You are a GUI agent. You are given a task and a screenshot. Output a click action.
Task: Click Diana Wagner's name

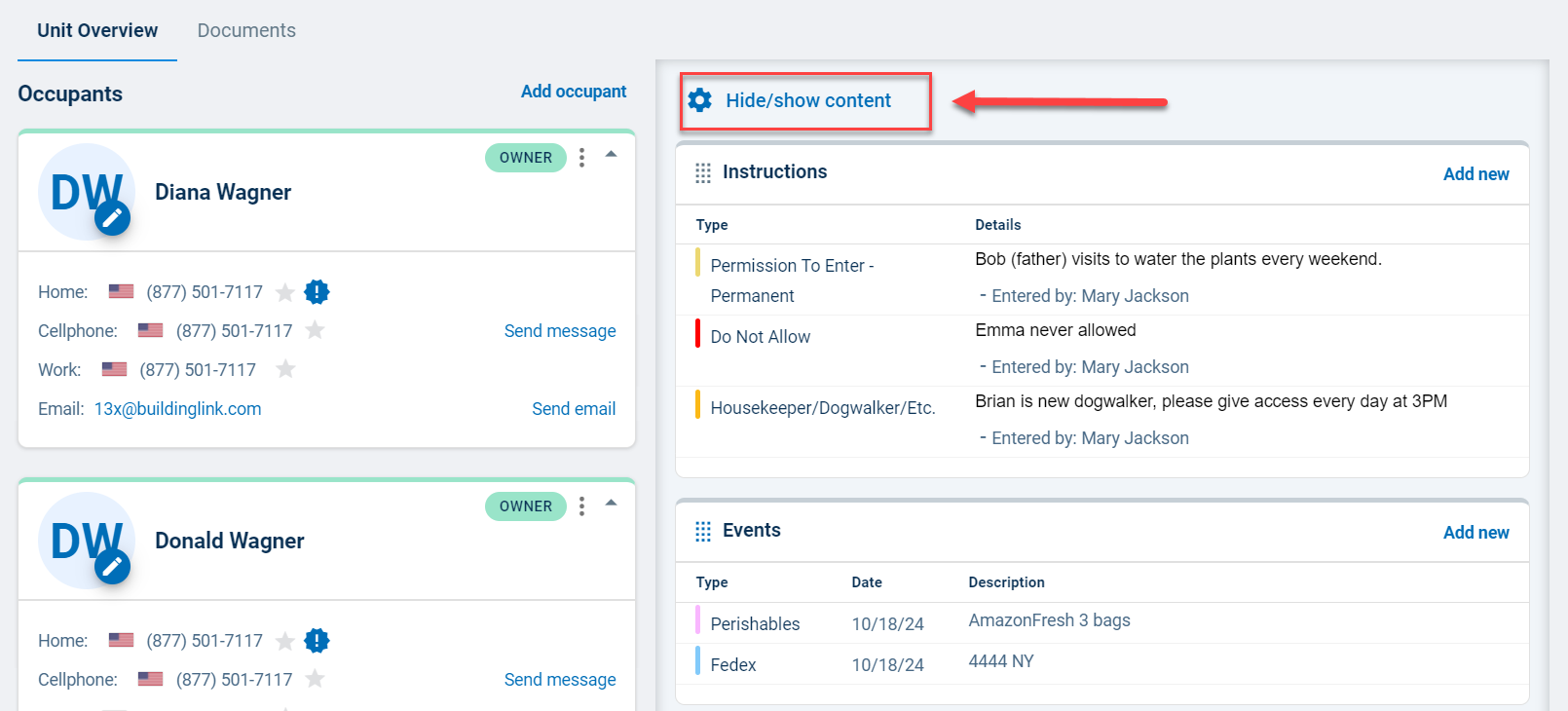(223, 193)
